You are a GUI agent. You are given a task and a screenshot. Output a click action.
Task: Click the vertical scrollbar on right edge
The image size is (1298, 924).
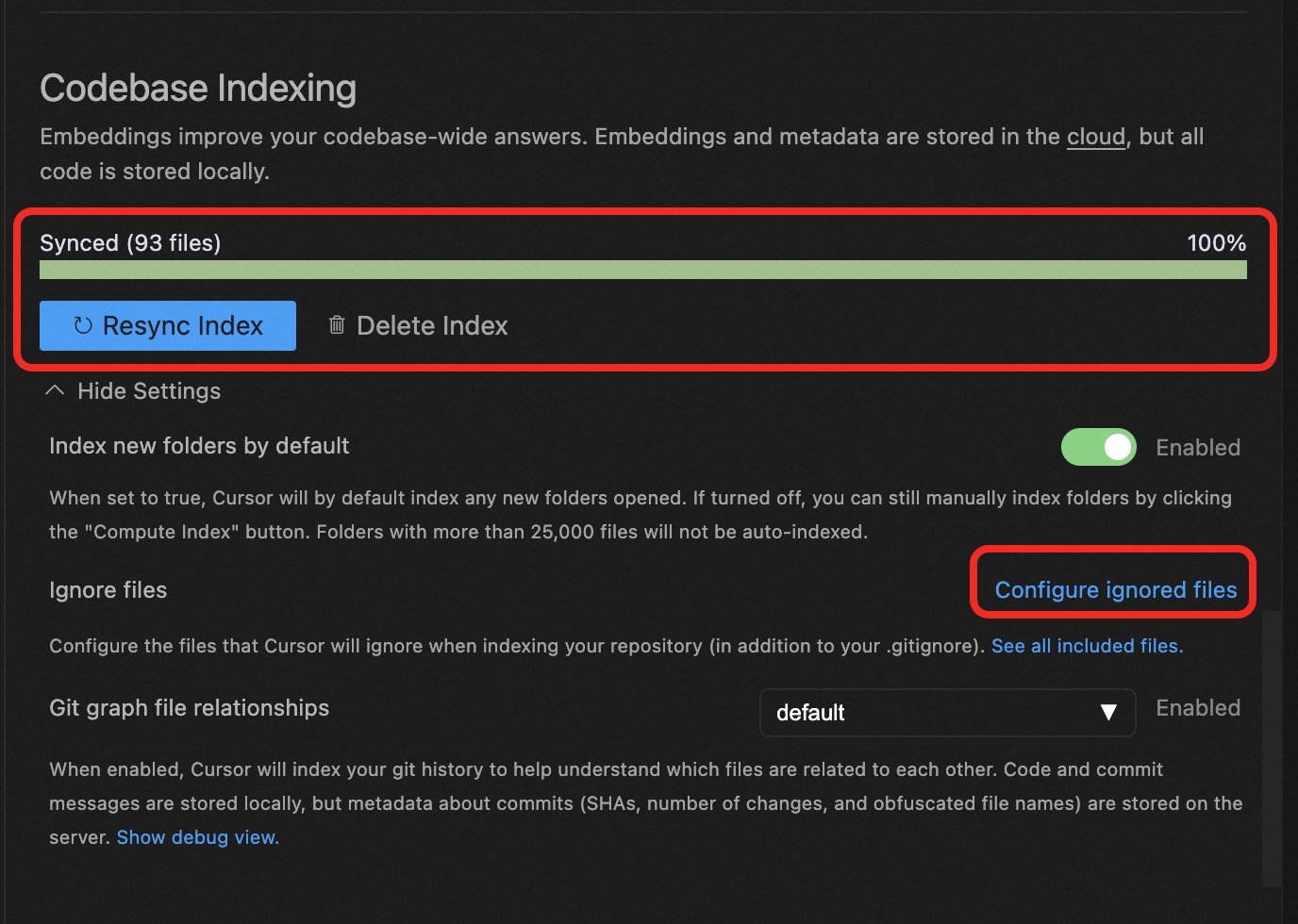pyautogui.click(x=1273, y=749)
